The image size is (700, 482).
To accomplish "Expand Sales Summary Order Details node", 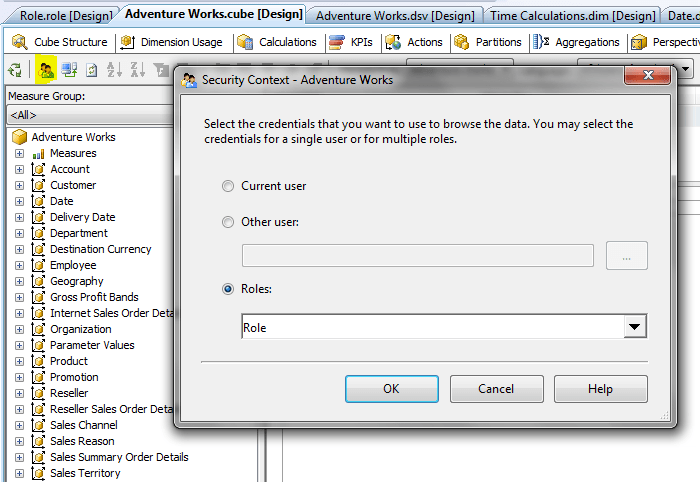I will click(x=19, y=457).
